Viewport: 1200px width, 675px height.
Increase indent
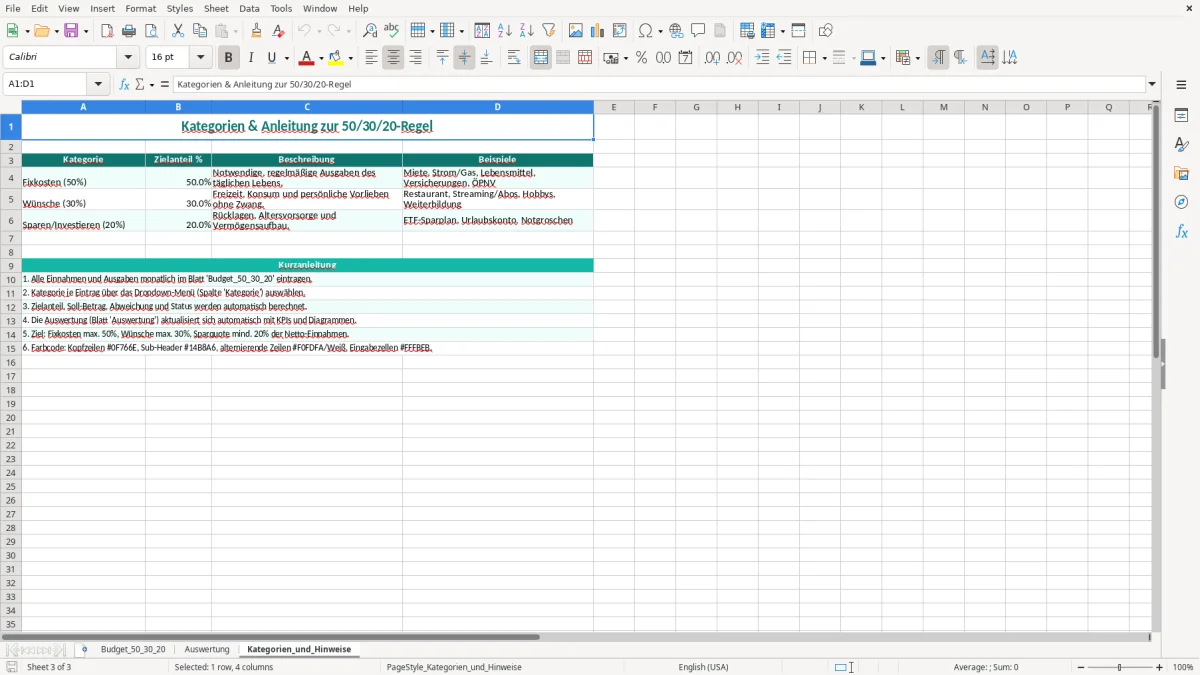point(762,58)
